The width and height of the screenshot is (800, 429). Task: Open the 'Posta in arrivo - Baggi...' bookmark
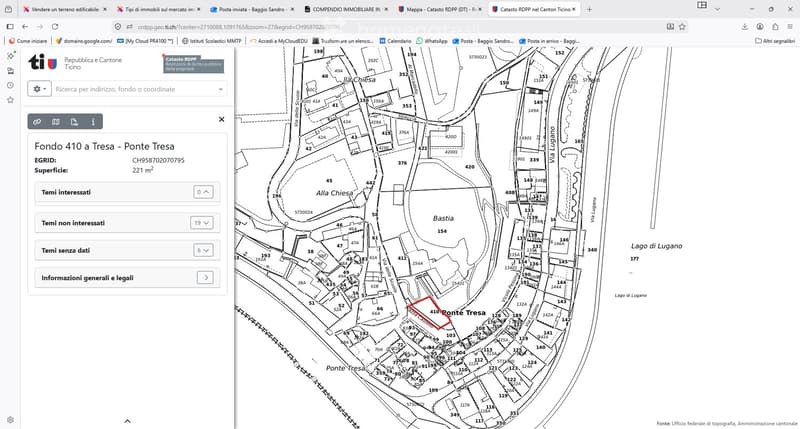(x=549, y=41)
